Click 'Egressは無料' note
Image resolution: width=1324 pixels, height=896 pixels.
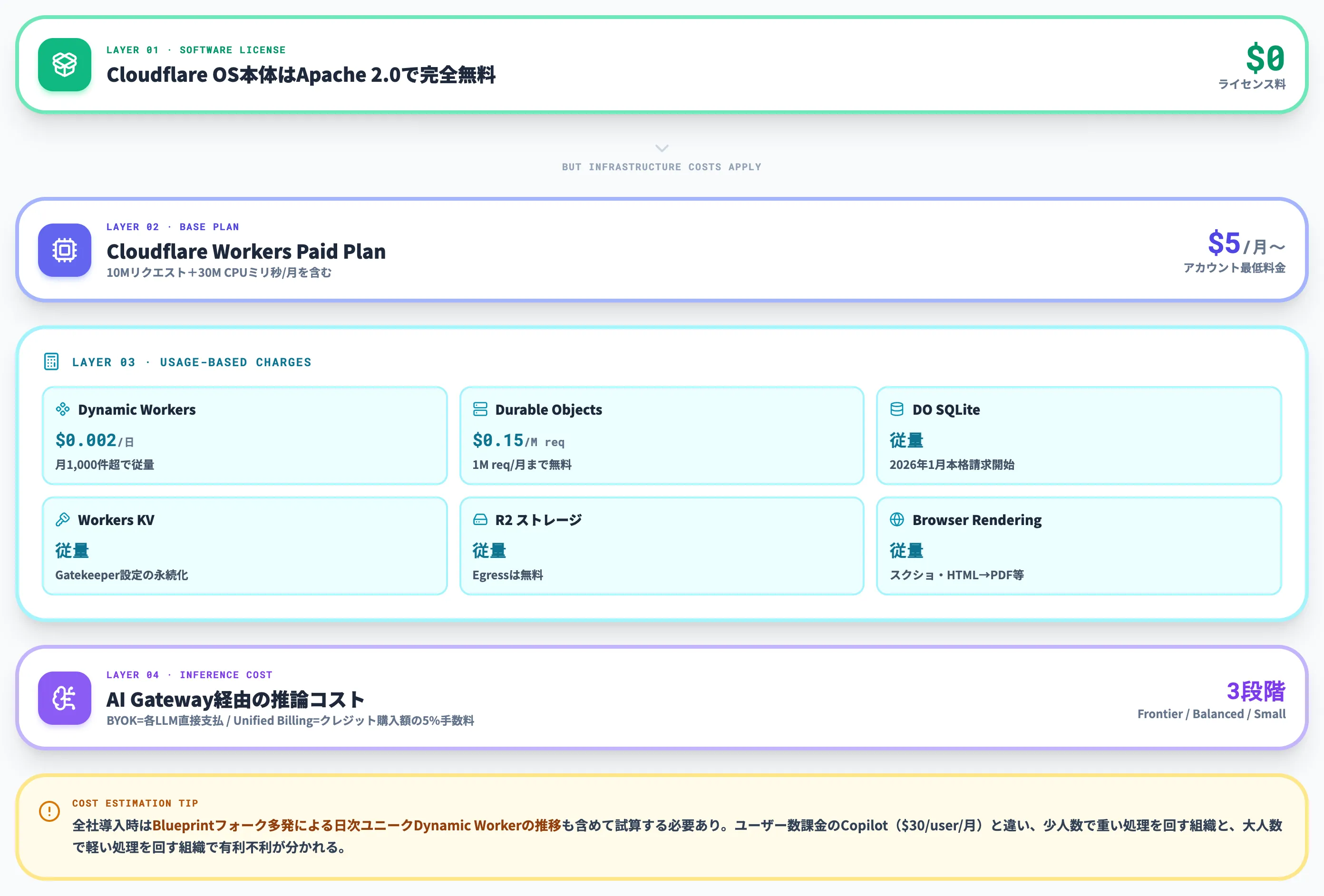coord(507,575)
